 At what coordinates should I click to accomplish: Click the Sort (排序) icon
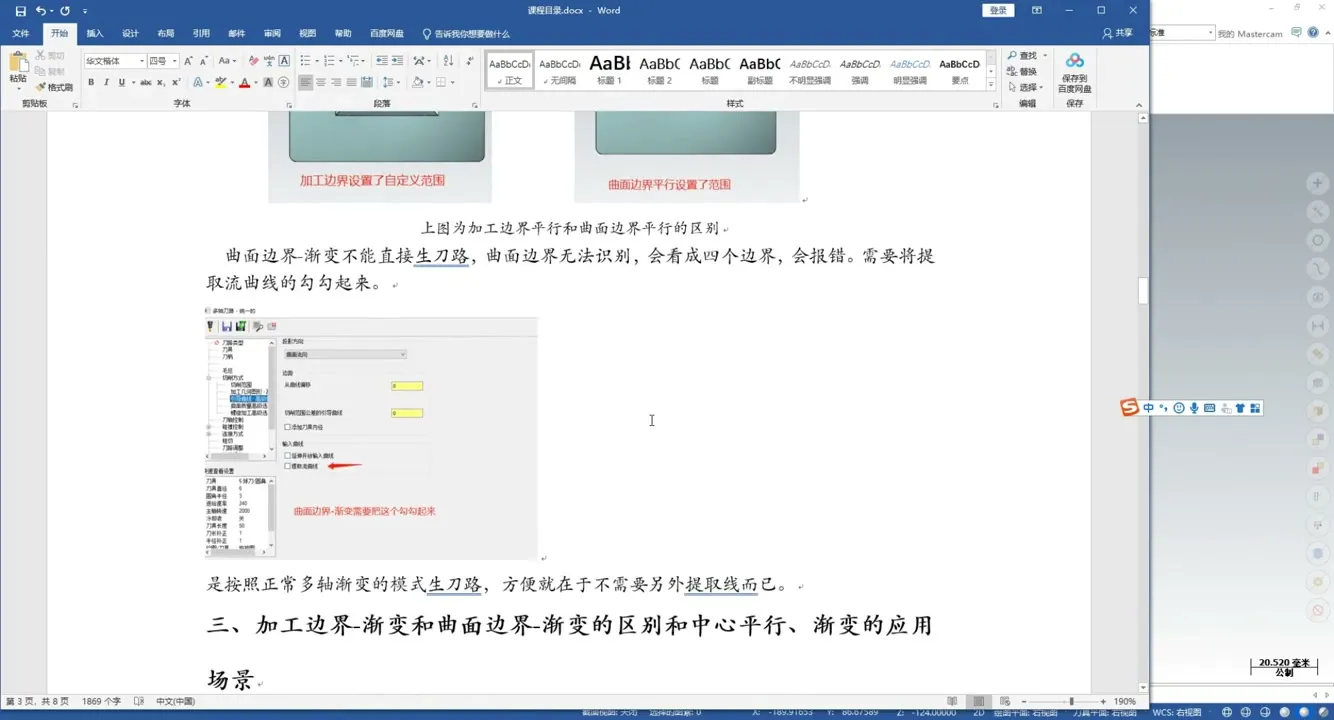coord(448,61)
